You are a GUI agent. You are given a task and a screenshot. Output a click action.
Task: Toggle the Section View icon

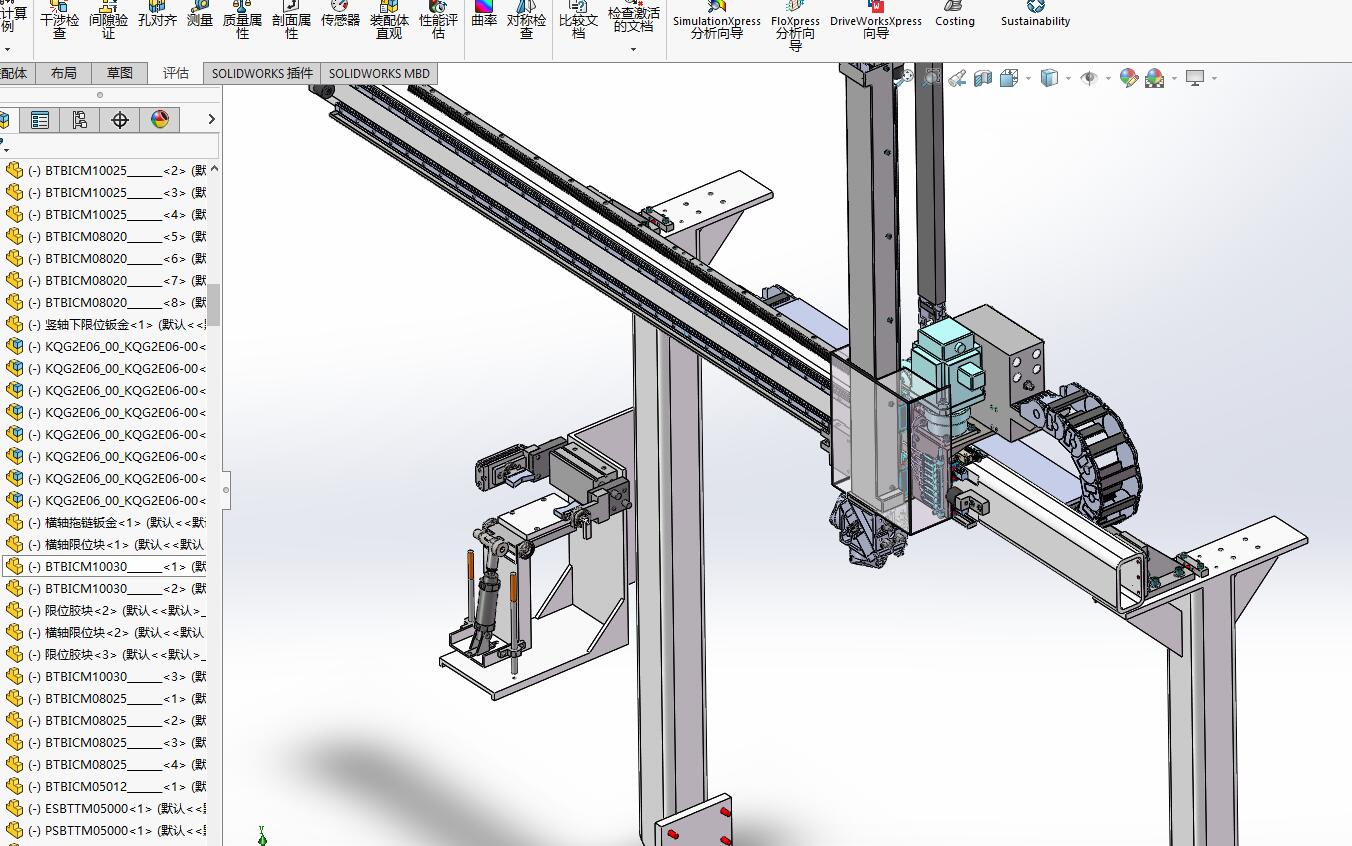pyautogui.click(x=983, y=77)
